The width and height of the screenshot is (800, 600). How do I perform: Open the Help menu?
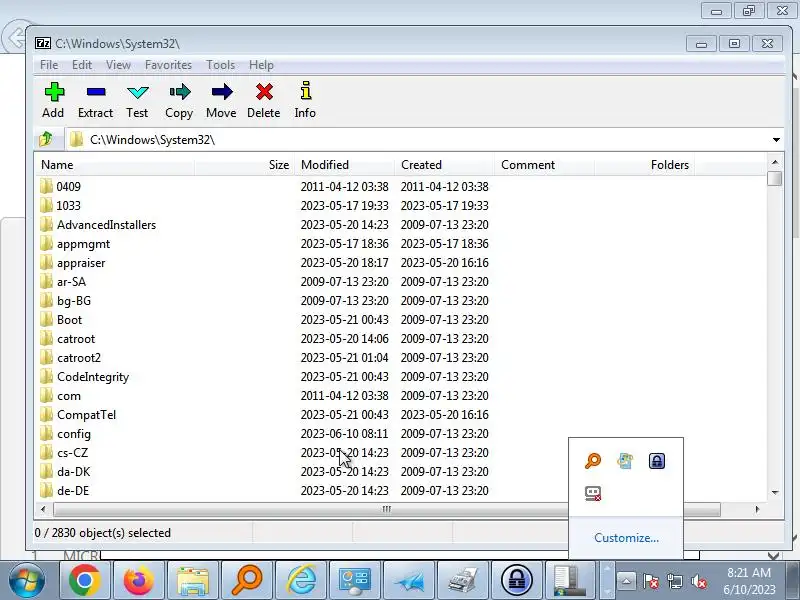pyautogui.click(x=261, y=65)
